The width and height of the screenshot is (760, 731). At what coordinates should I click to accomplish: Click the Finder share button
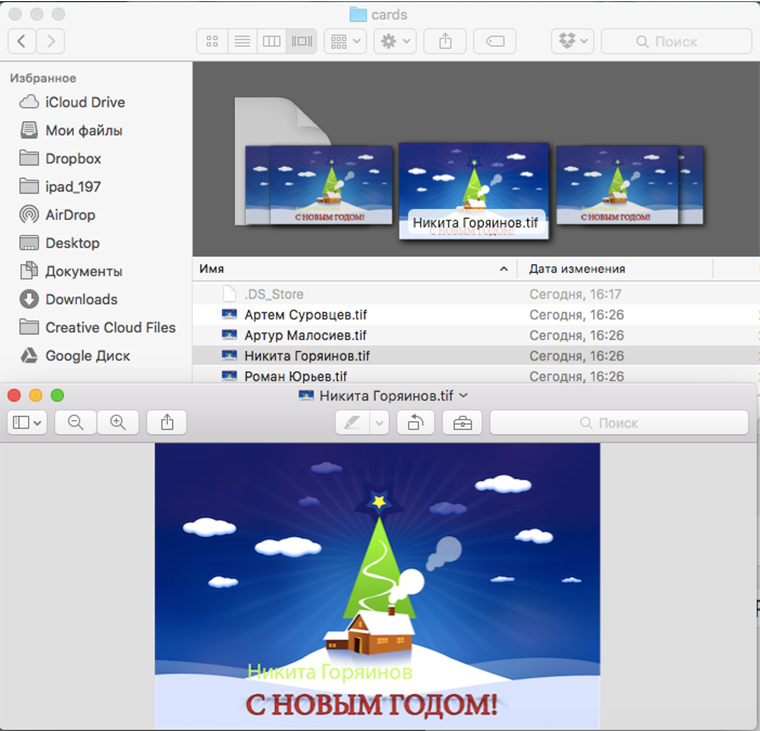point(445,41)
